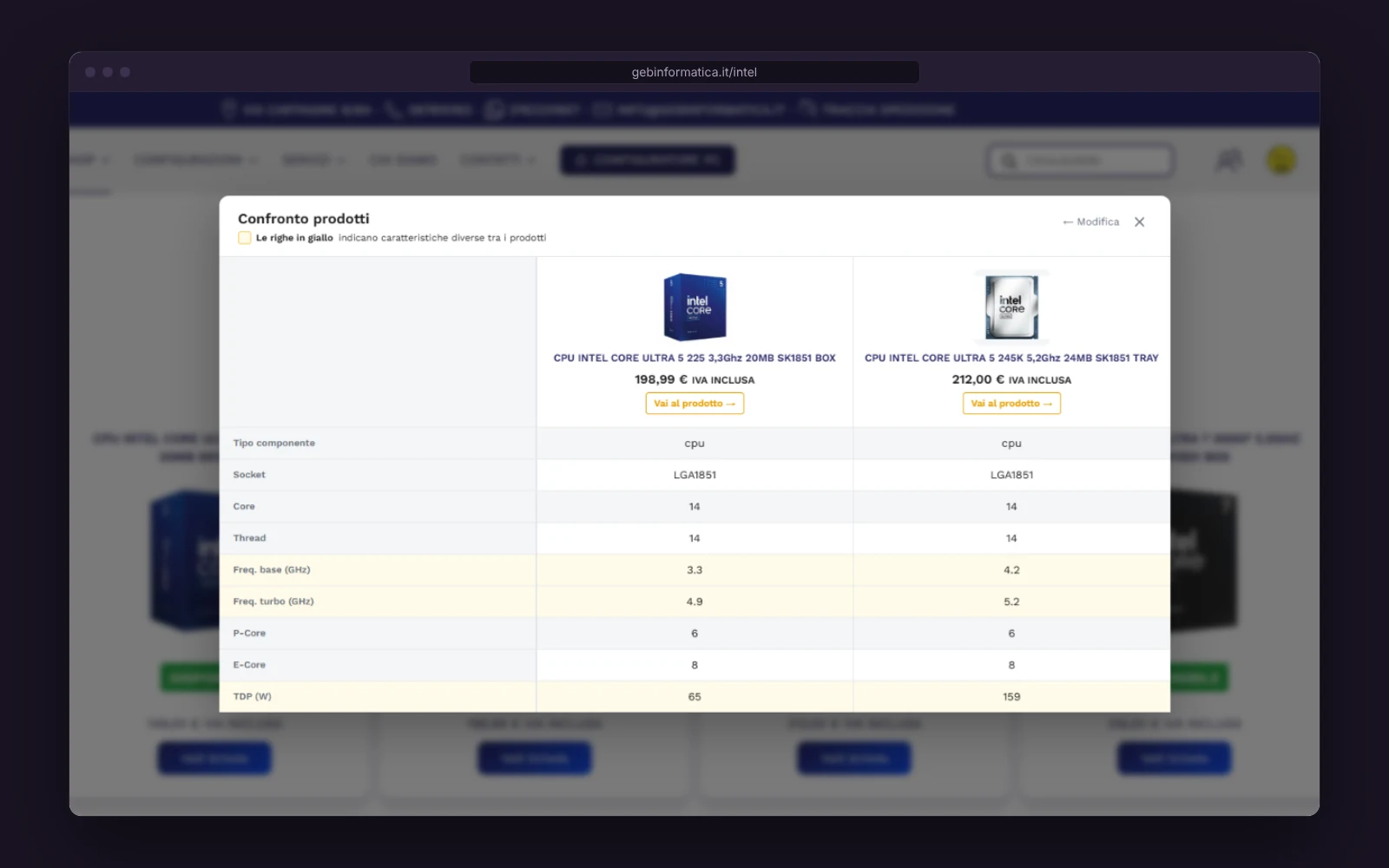Click the CPU INTEL CORE ULTRA 5 225 title
Image resolution: width=1389 pixels, height=868 pixels.
click(x=694, y=358)
